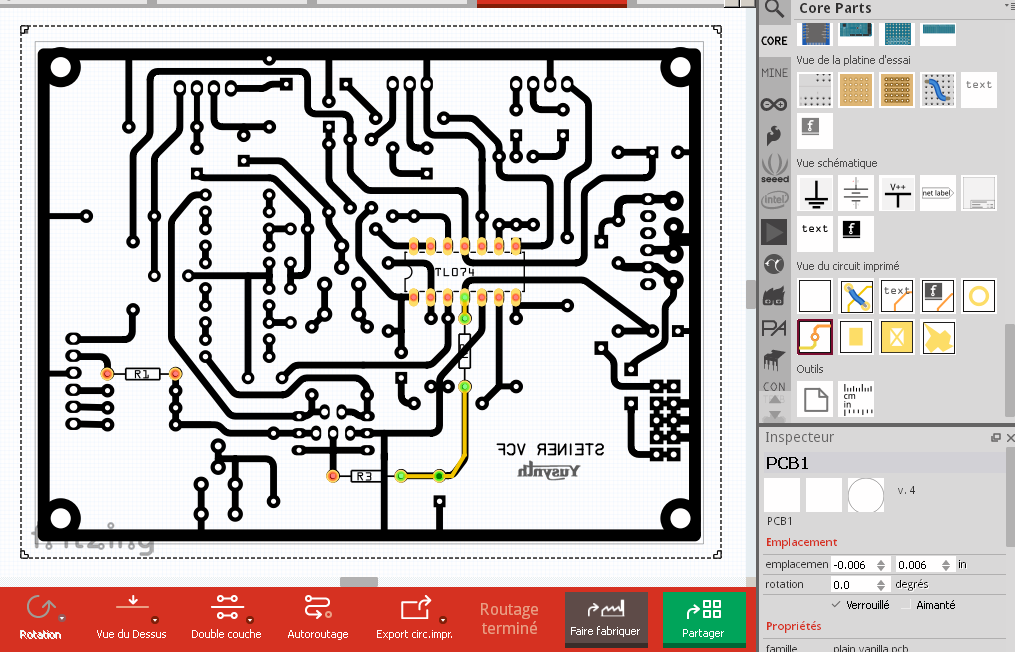Enable the Aimanté checkbox

[906, 605]
